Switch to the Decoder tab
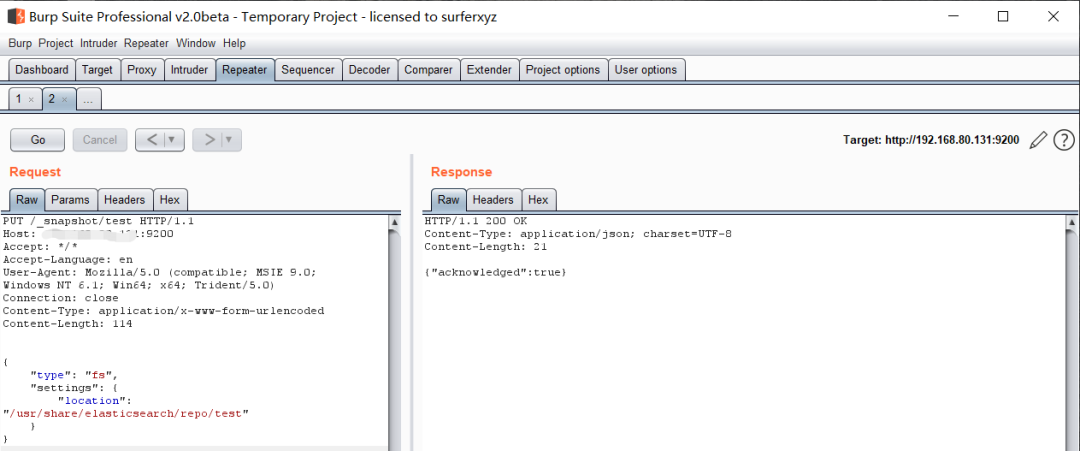 [x=369, y=70]
